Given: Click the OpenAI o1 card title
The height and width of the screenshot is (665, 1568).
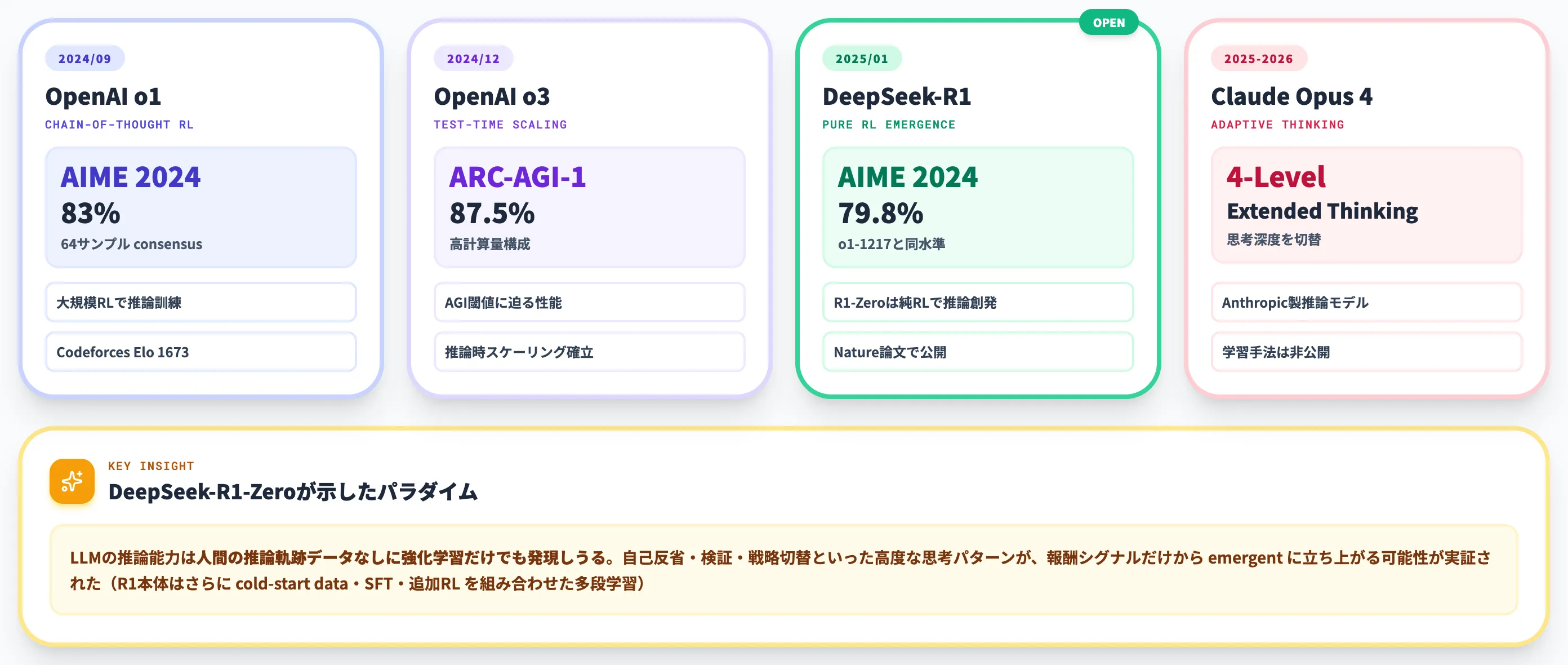Looking at the screenshot, I should [x=104, y=96].
